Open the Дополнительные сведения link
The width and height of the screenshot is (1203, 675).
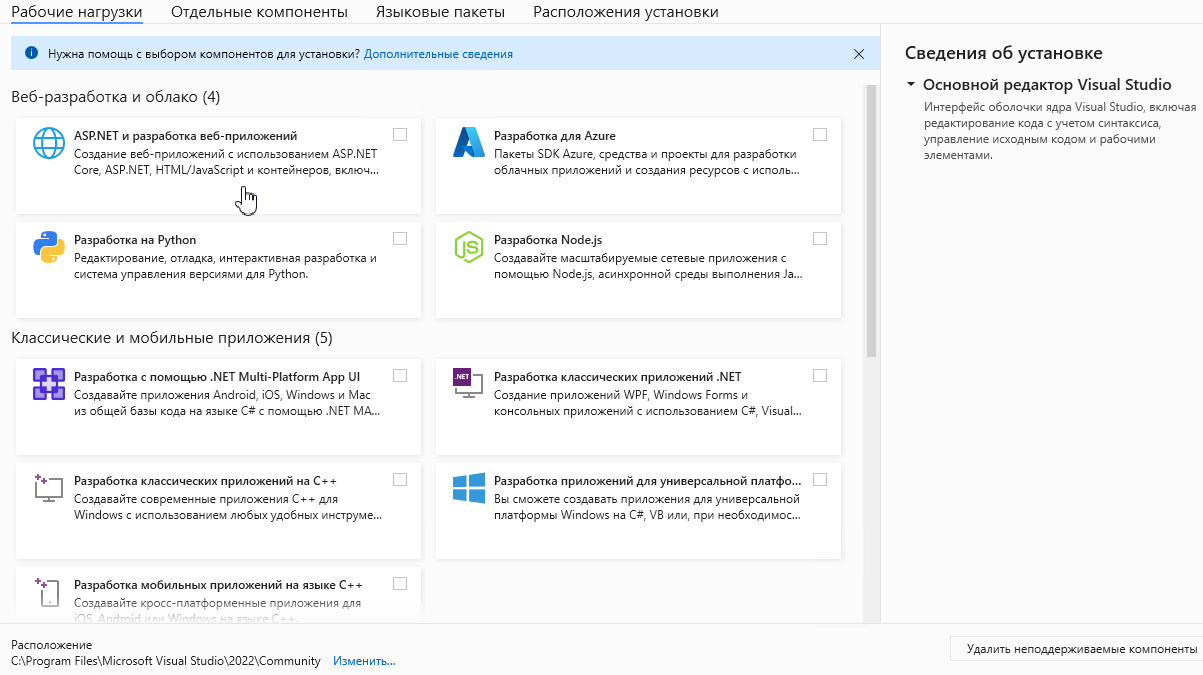coord(438,54)
